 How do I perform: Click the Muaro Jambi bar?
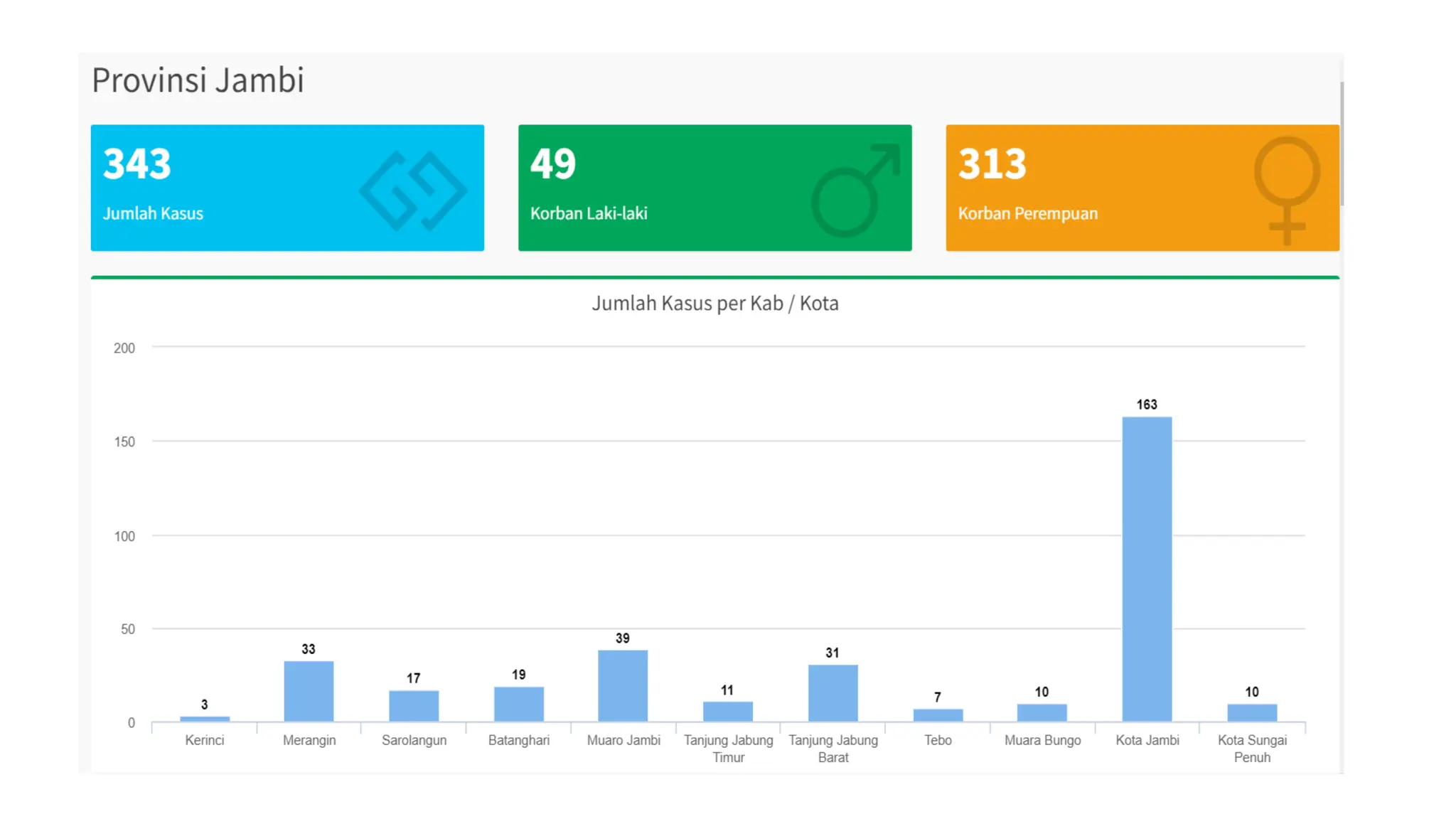point(623,685)
